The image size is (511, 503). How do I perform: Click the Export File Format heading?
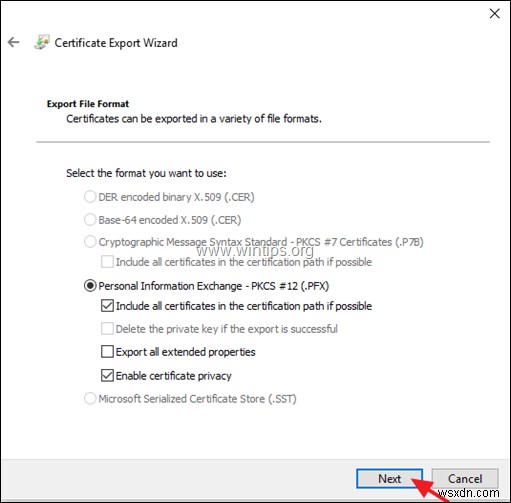coord(88,104)
